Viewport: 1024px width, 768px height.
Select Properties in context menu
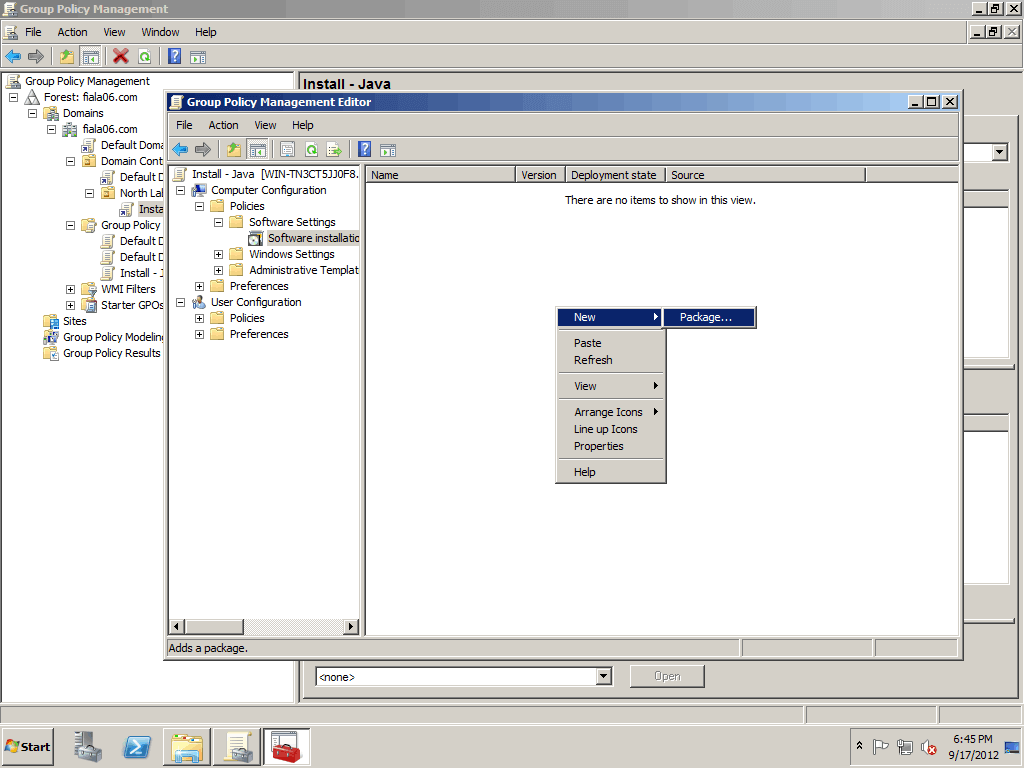pos(610,446)
